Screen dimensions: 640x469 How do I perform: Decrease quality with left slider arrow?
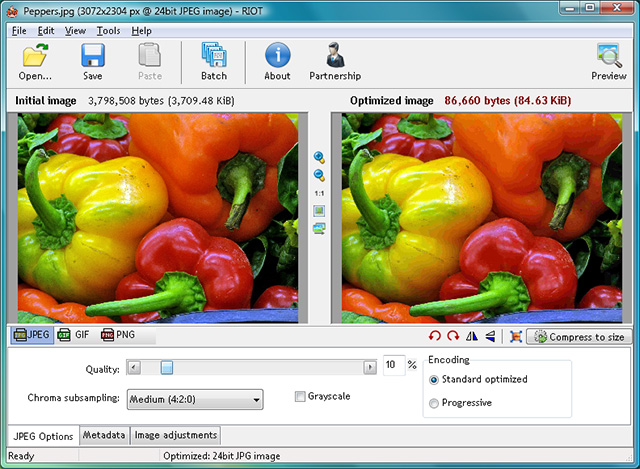(x=133, y=367)
